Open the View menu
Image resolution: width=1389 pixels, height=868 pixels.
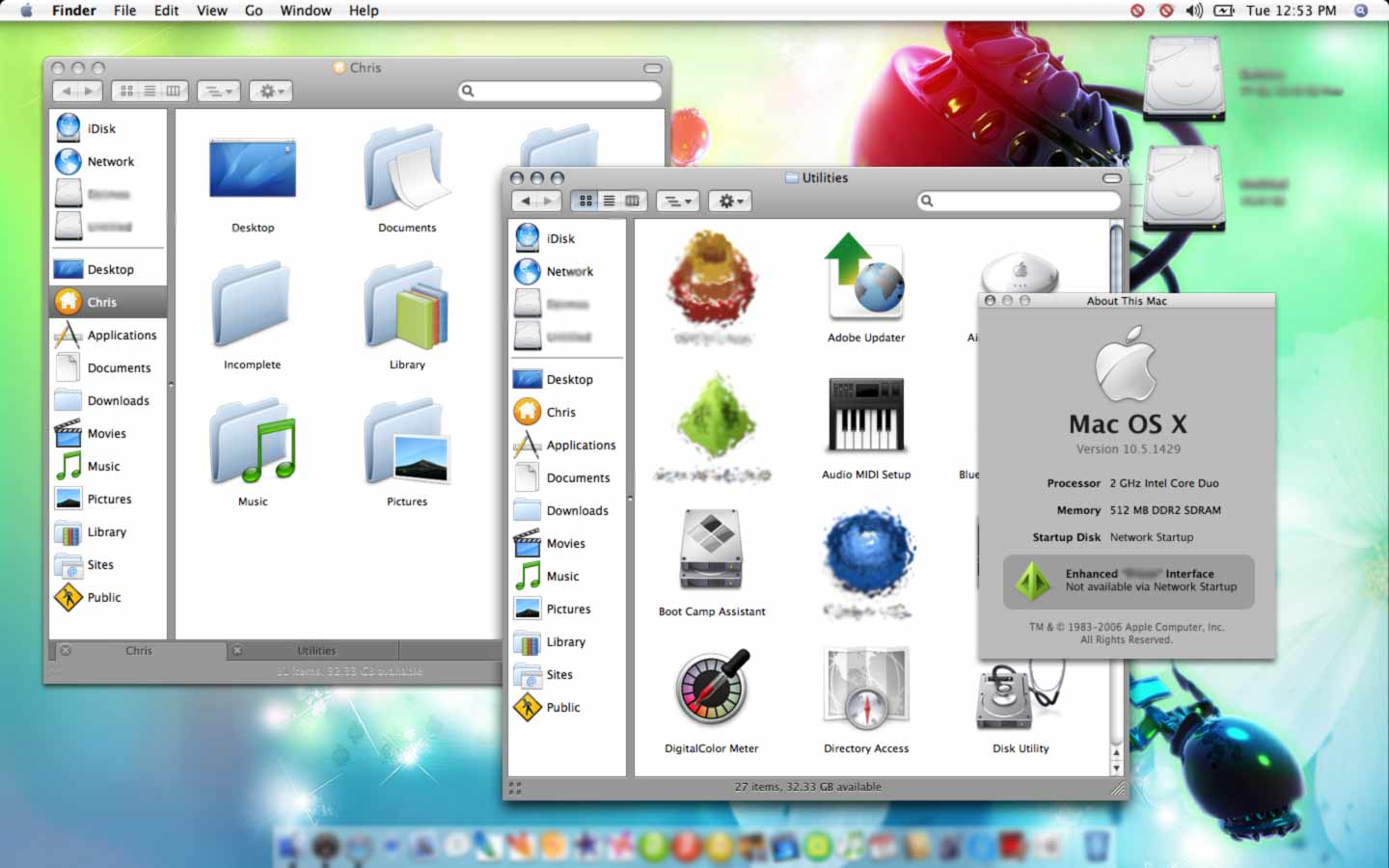coord(212,11)
